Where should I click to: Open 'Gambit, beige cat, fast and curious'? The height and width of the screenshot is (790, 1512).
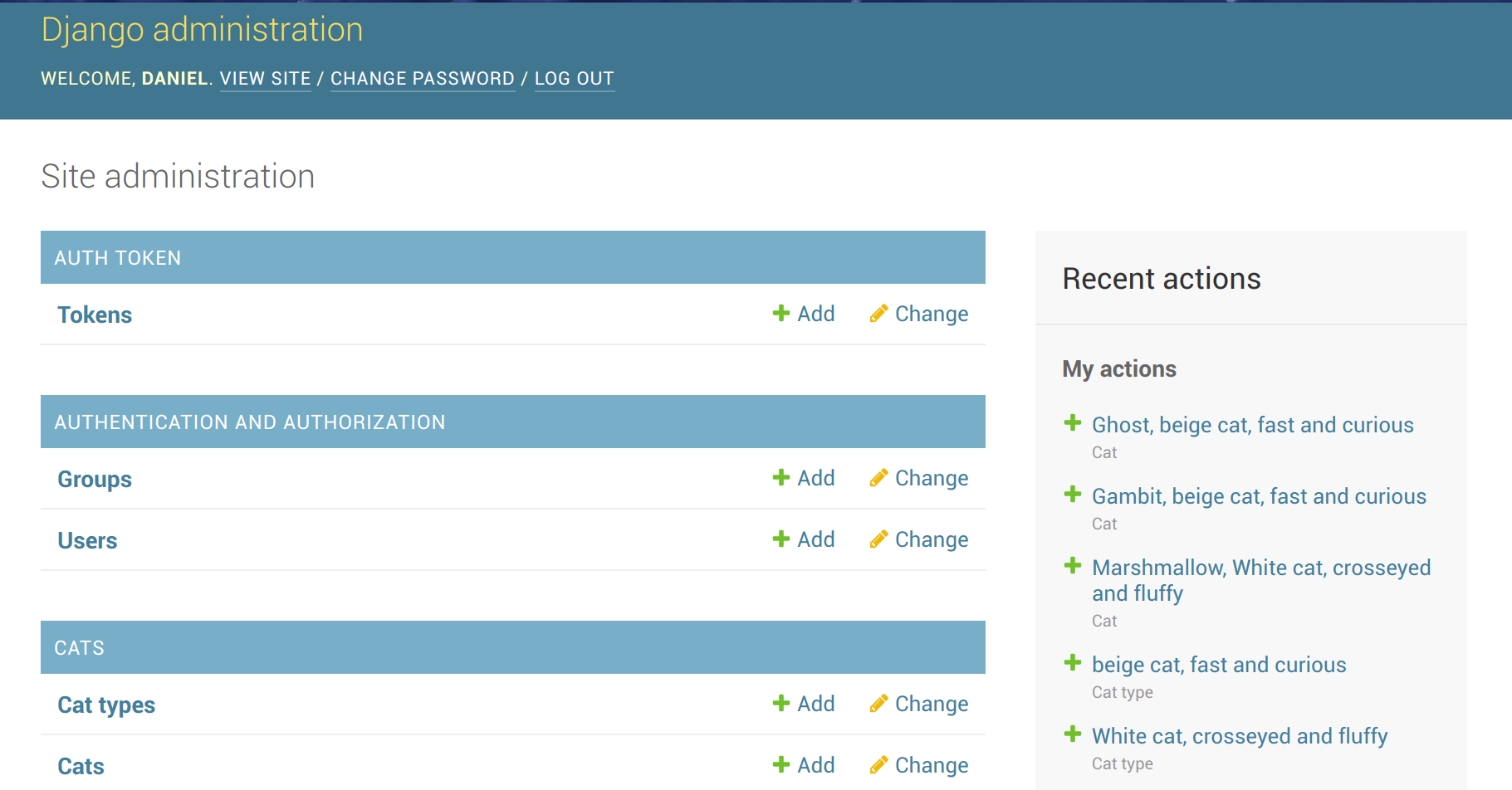click(1259, 496)
